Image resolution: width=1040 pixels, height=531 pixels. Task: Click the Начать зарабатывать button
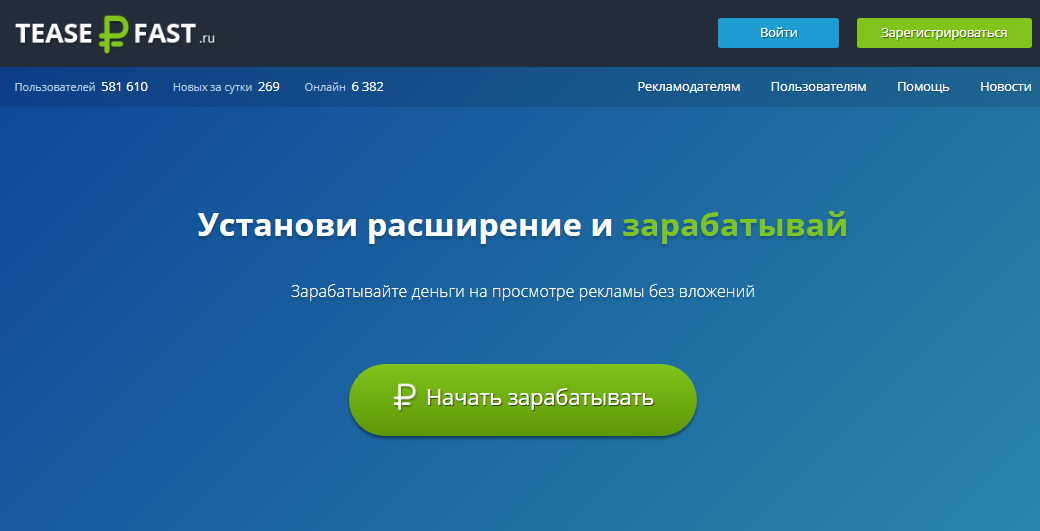point(523,400)
